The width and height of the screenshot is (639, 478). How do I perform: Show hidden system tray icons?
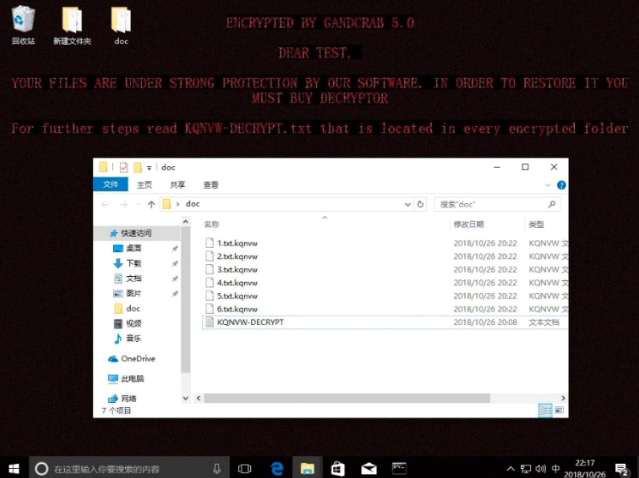(x=511, y=469)
